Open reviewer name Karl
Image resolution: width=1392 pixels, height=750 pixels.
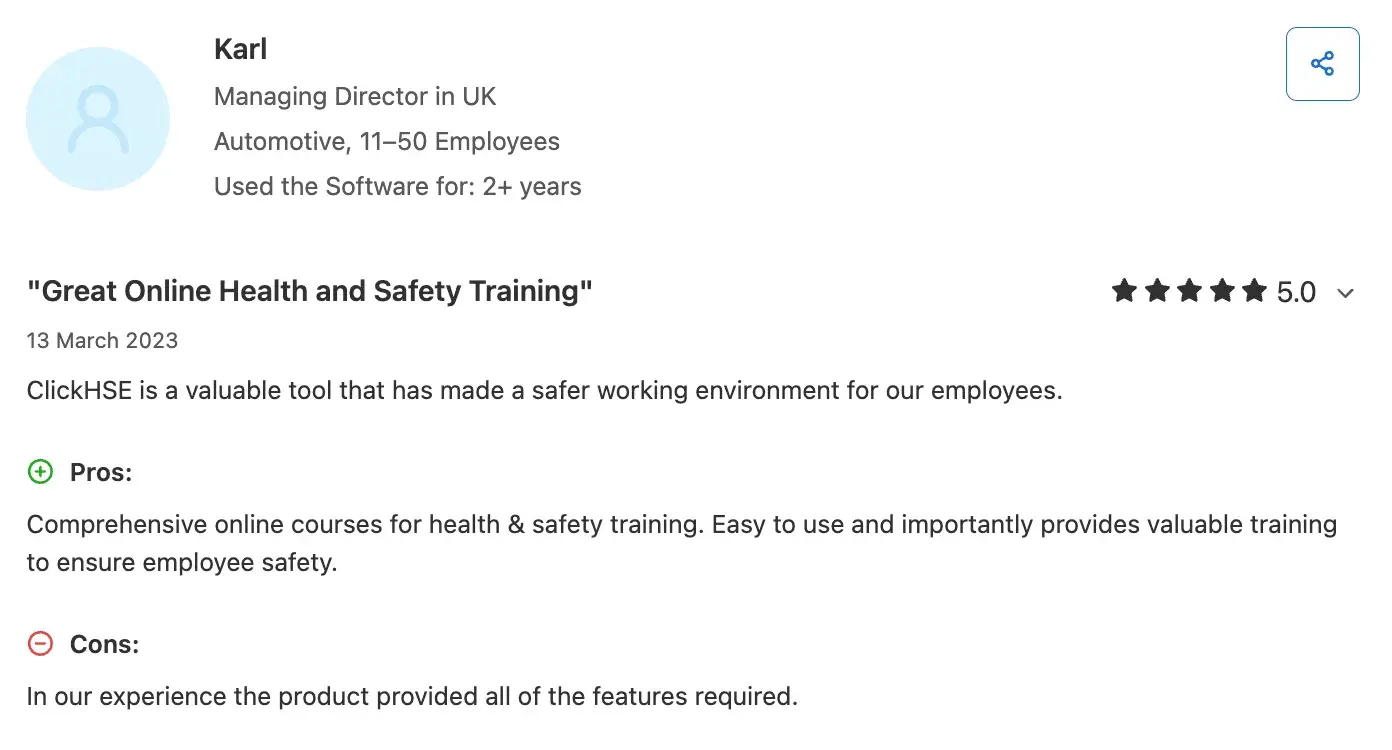[240, 48]
